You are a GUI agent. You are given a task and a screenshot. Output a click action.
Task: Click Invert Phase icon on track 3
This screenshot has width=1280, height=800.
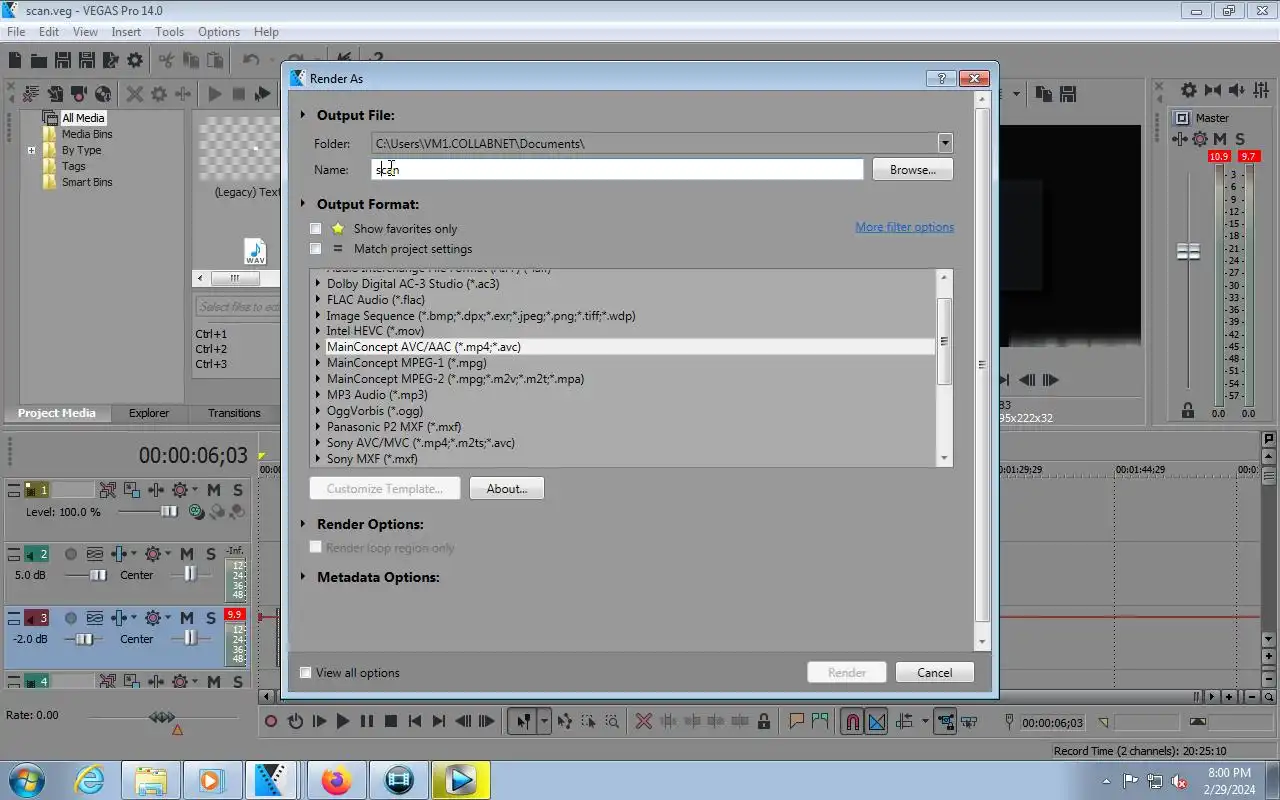tap(95, 618)
